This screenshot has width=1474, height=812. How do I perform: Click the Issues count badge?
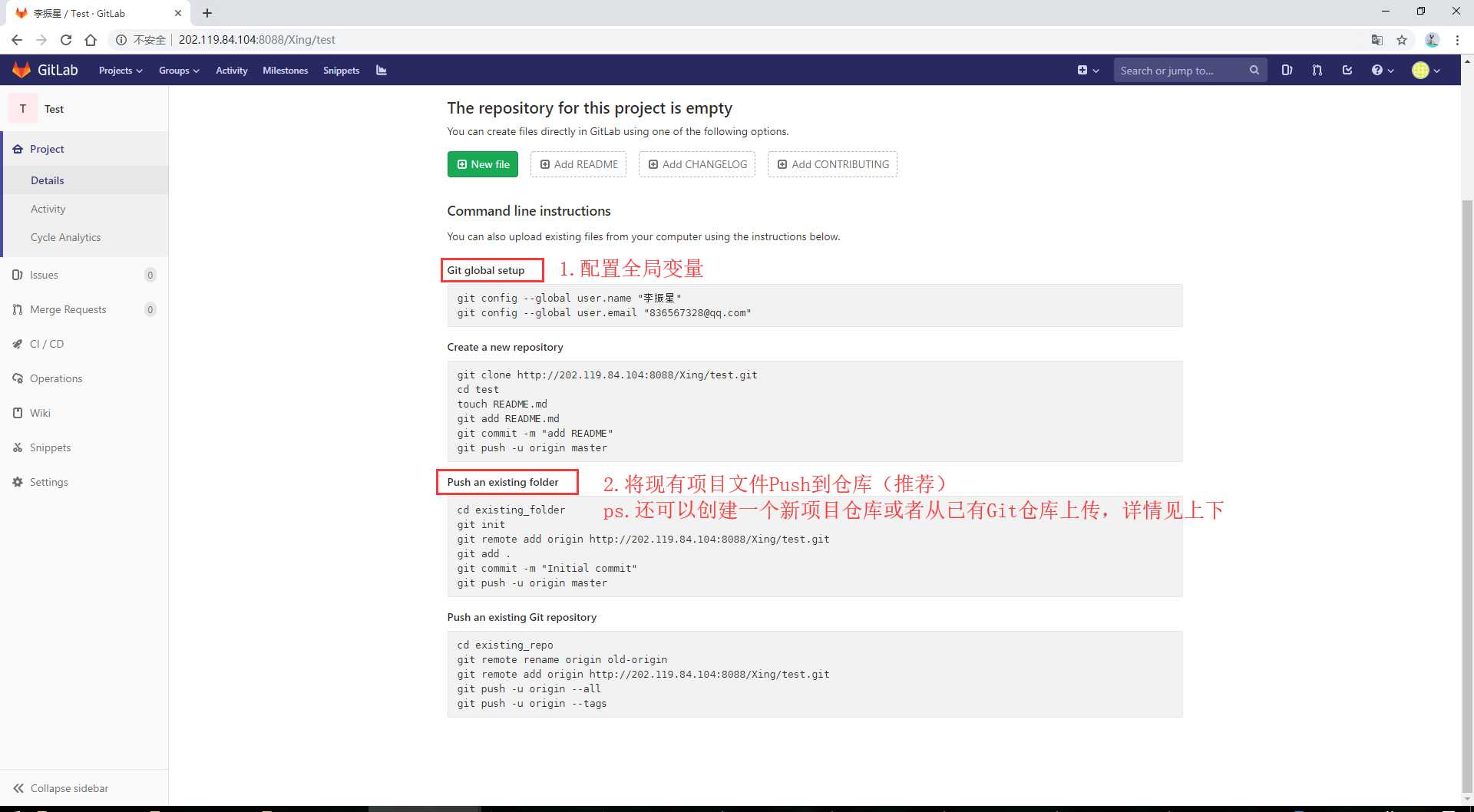pos(150,275)
